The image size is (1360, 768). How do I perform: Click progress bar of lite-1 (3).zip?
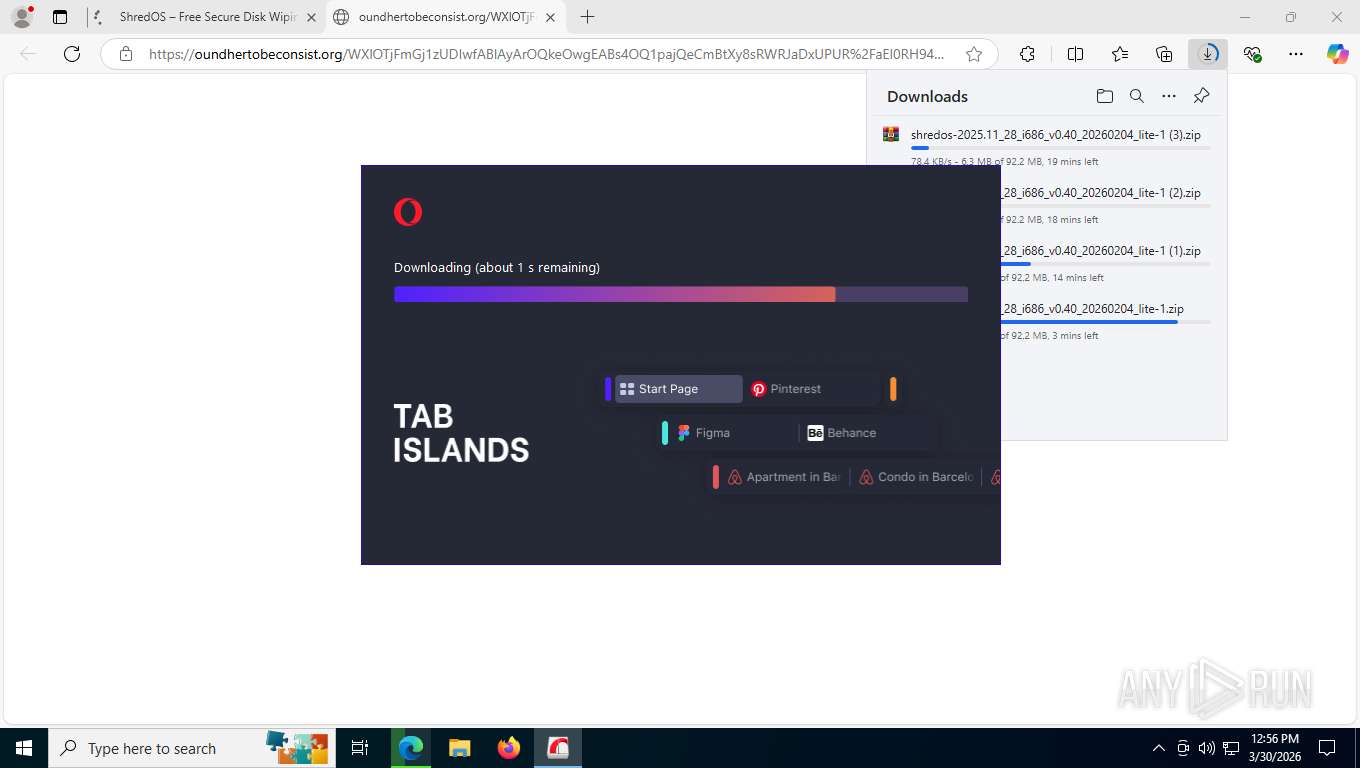[1060, 148]
